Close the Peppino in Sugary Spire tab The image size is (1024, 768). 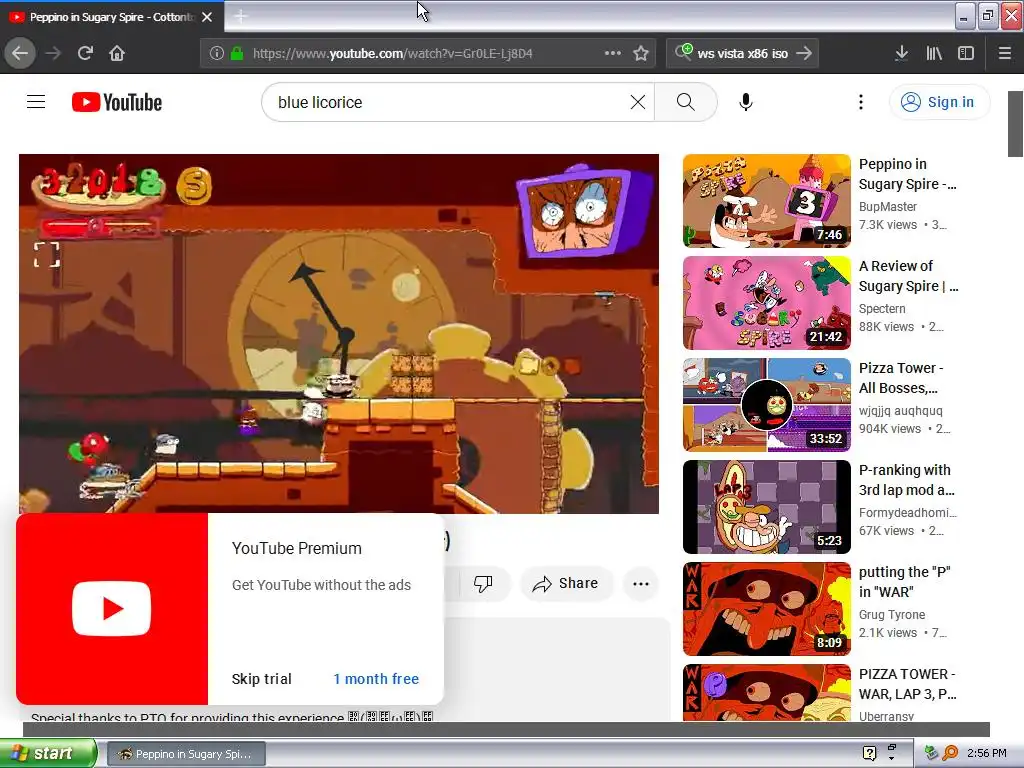(x=207, y=17)
